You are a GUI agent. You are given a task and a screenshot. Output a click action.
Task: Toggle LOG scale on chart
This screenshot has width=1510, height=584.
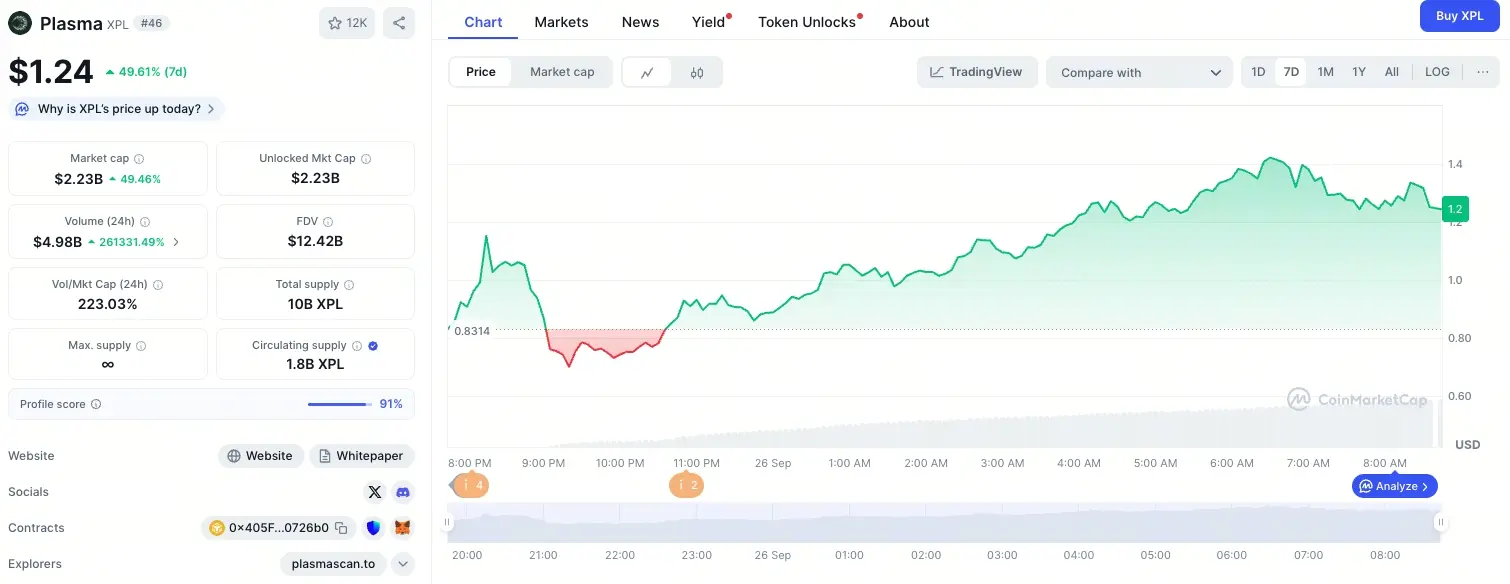click(x=1437, y=72)
